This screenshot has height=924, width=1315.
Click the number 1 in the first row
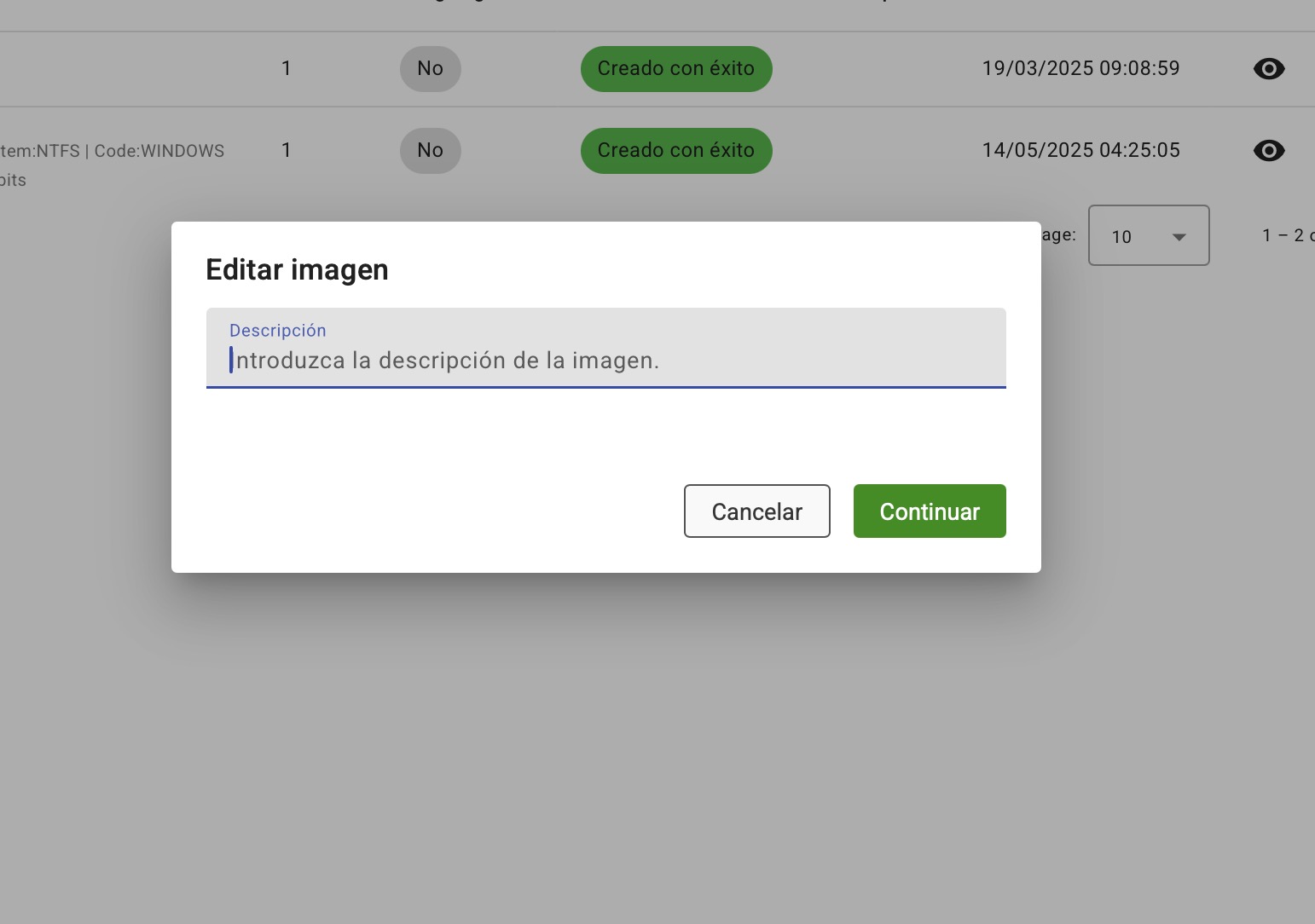[287, 69]
